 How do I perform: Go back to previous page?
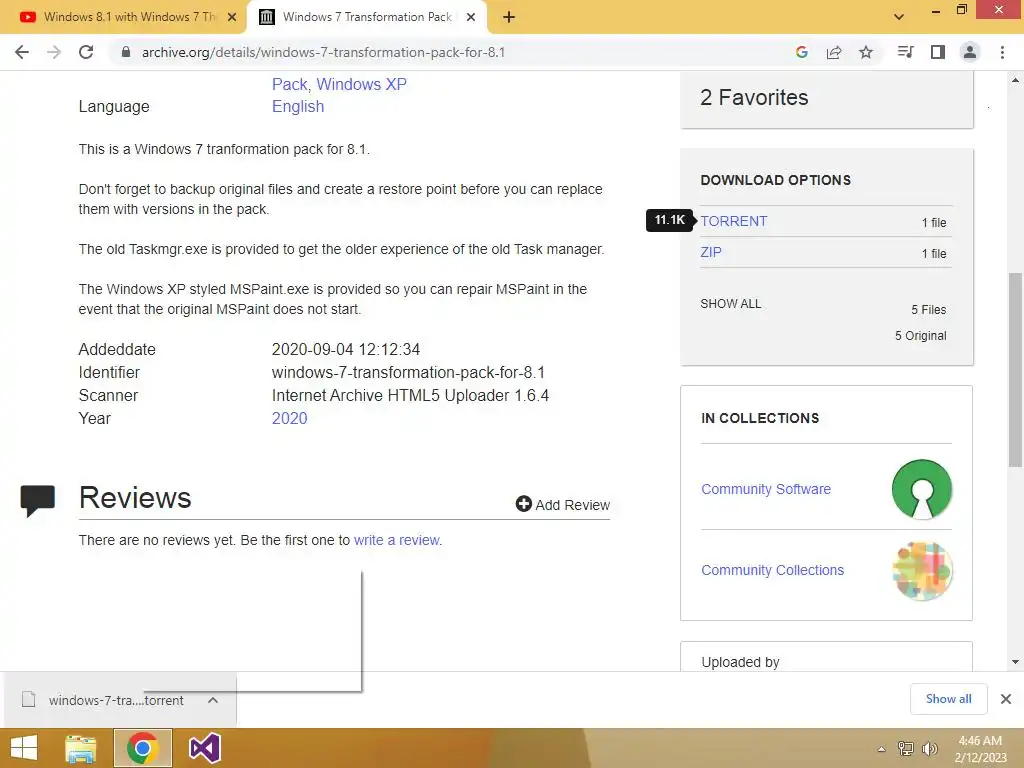(22, 52)
